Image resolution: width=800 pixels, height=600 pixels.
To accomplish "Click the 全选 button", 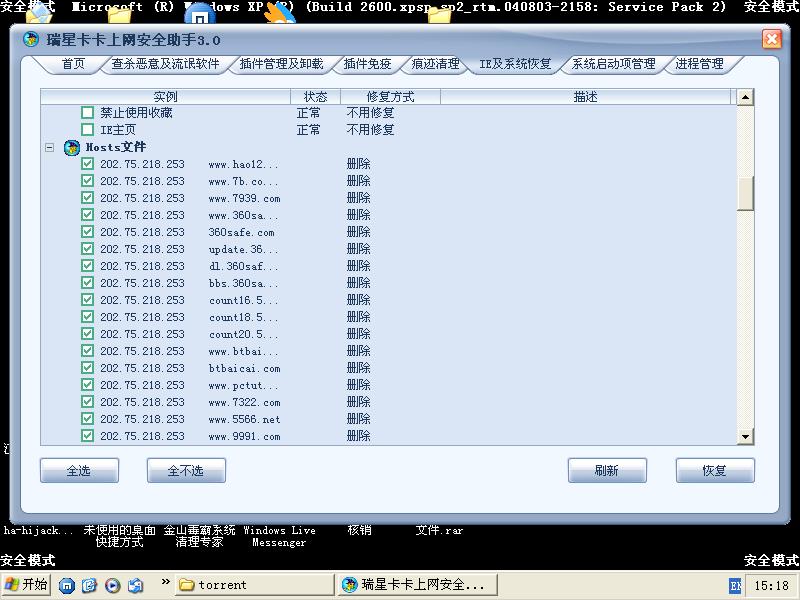I will click(79, 470).
